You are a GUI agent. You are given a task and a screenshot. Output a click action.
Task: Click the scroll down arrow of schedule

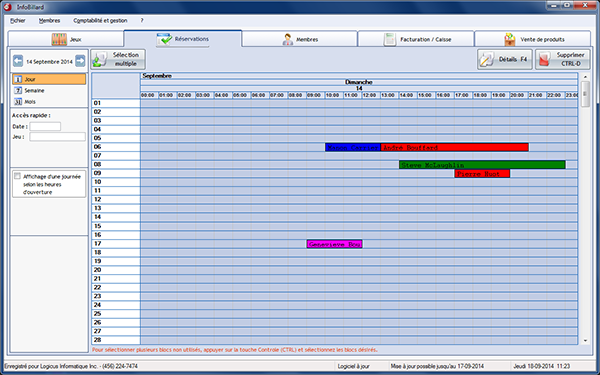click(585, 340)
